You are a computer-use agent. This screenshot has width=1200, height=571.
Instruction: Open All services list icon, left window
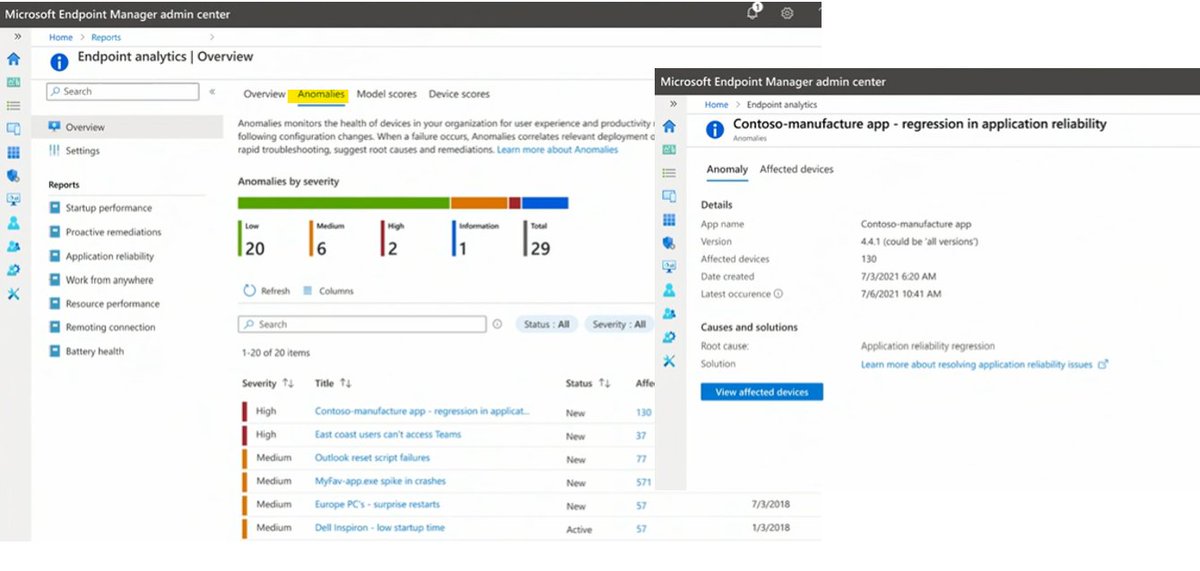[13, 105]
